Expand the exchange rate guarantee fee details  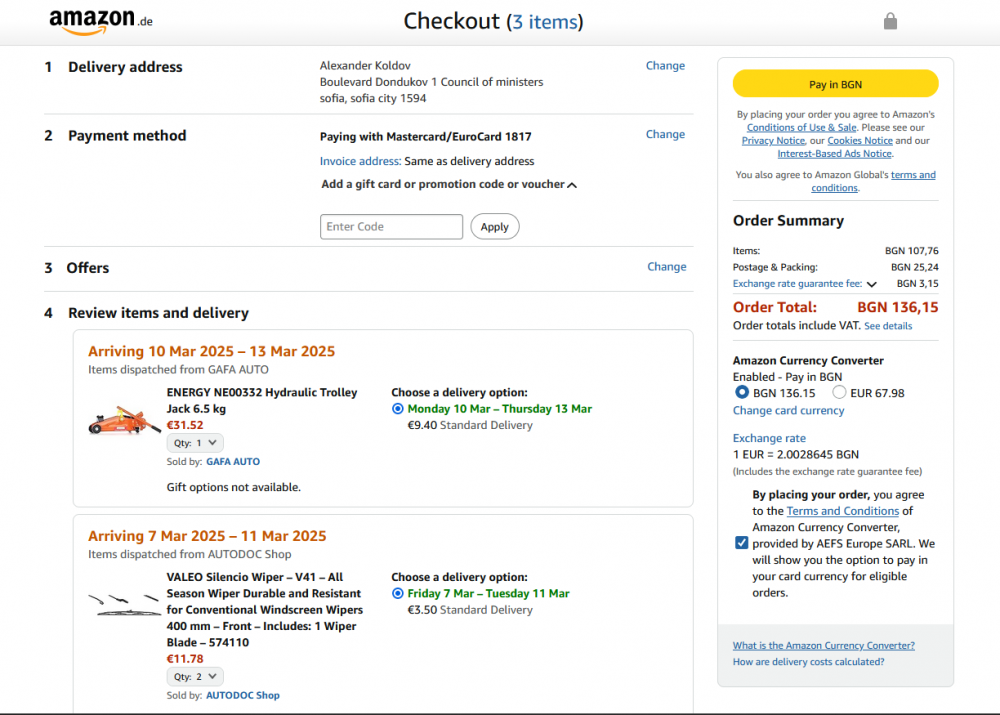click(871, 284)
